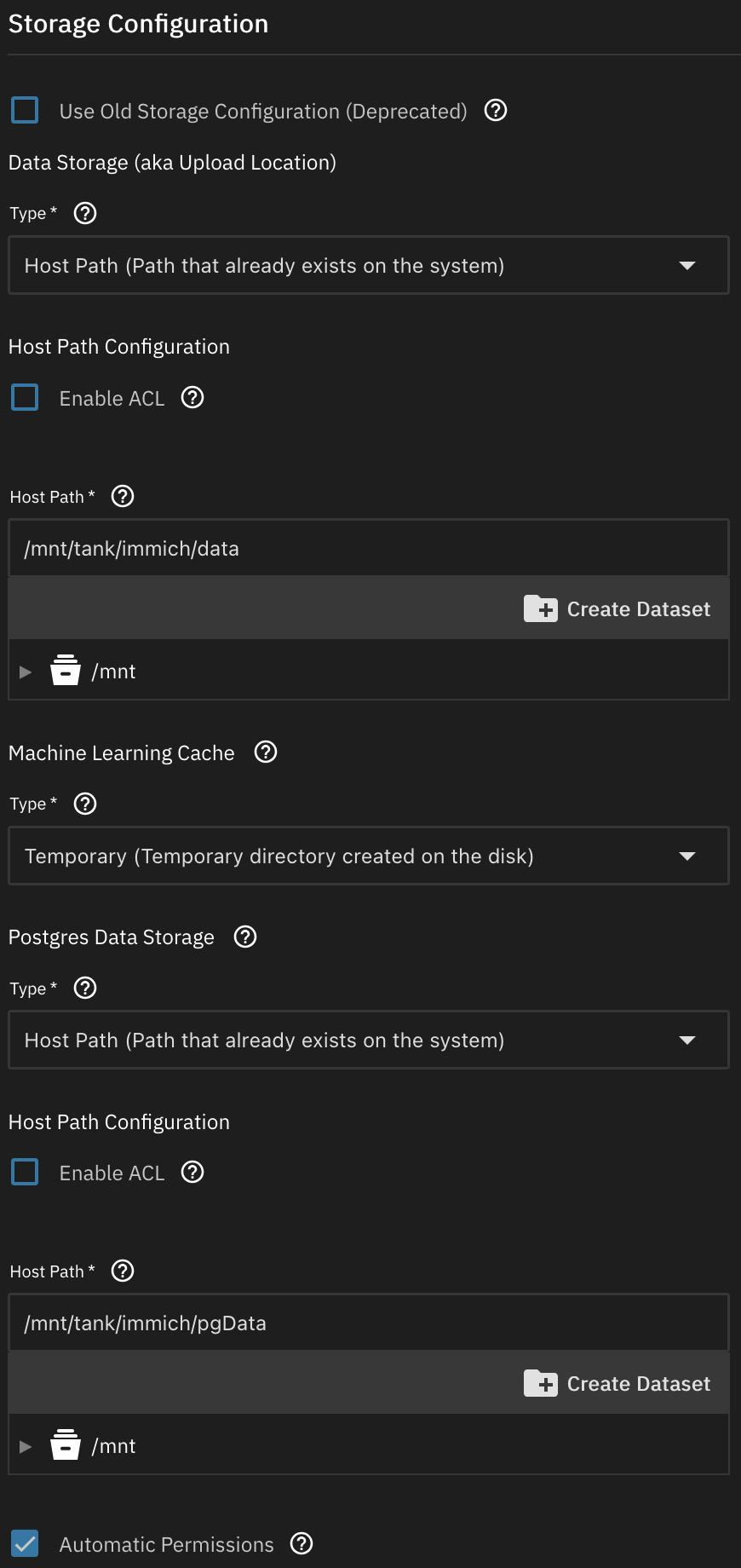Disable Automatic Permissions

point(25,1543)
